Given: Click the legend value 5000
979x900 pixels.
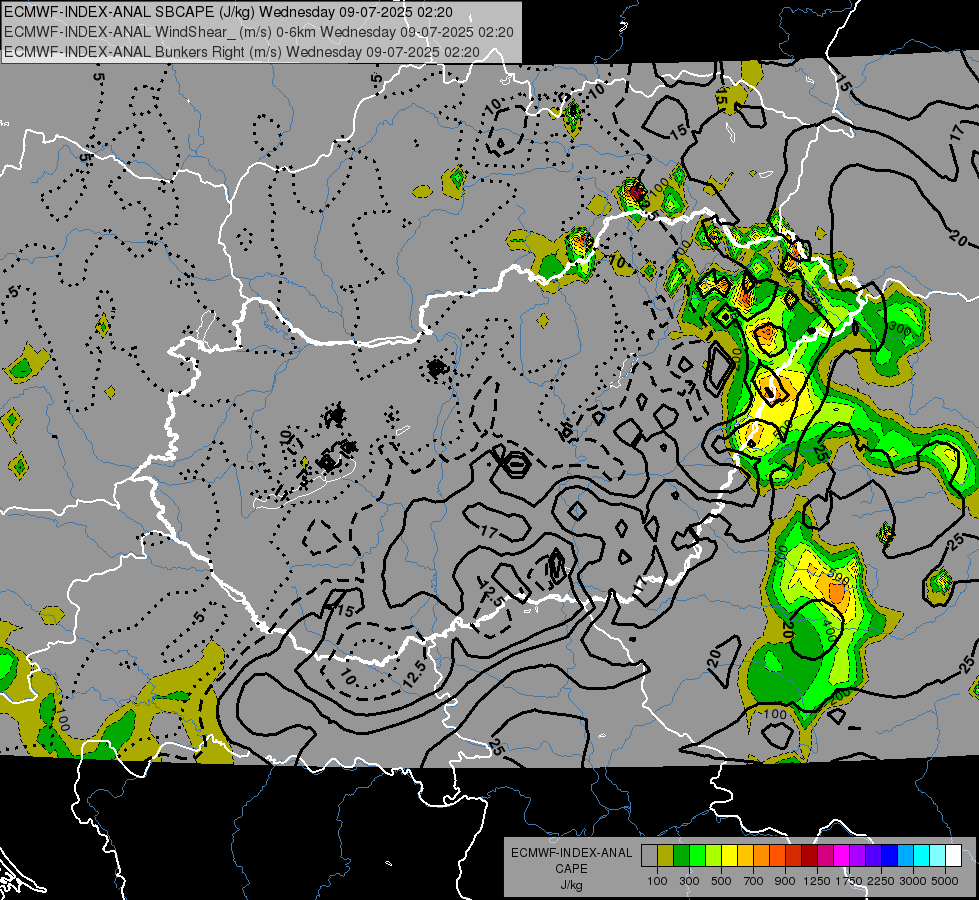Looking at the screenshot, I should pyautogui.click(x=945, y=881).
